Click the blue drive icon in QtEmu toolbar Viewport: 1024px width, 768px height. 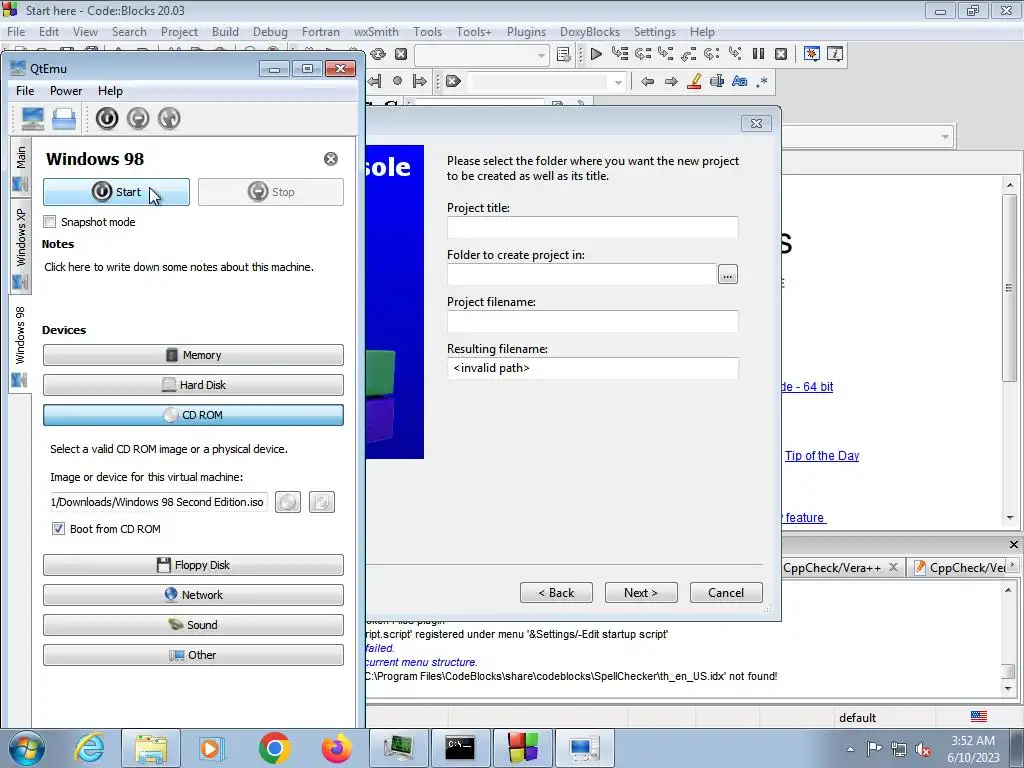point(64,118)
